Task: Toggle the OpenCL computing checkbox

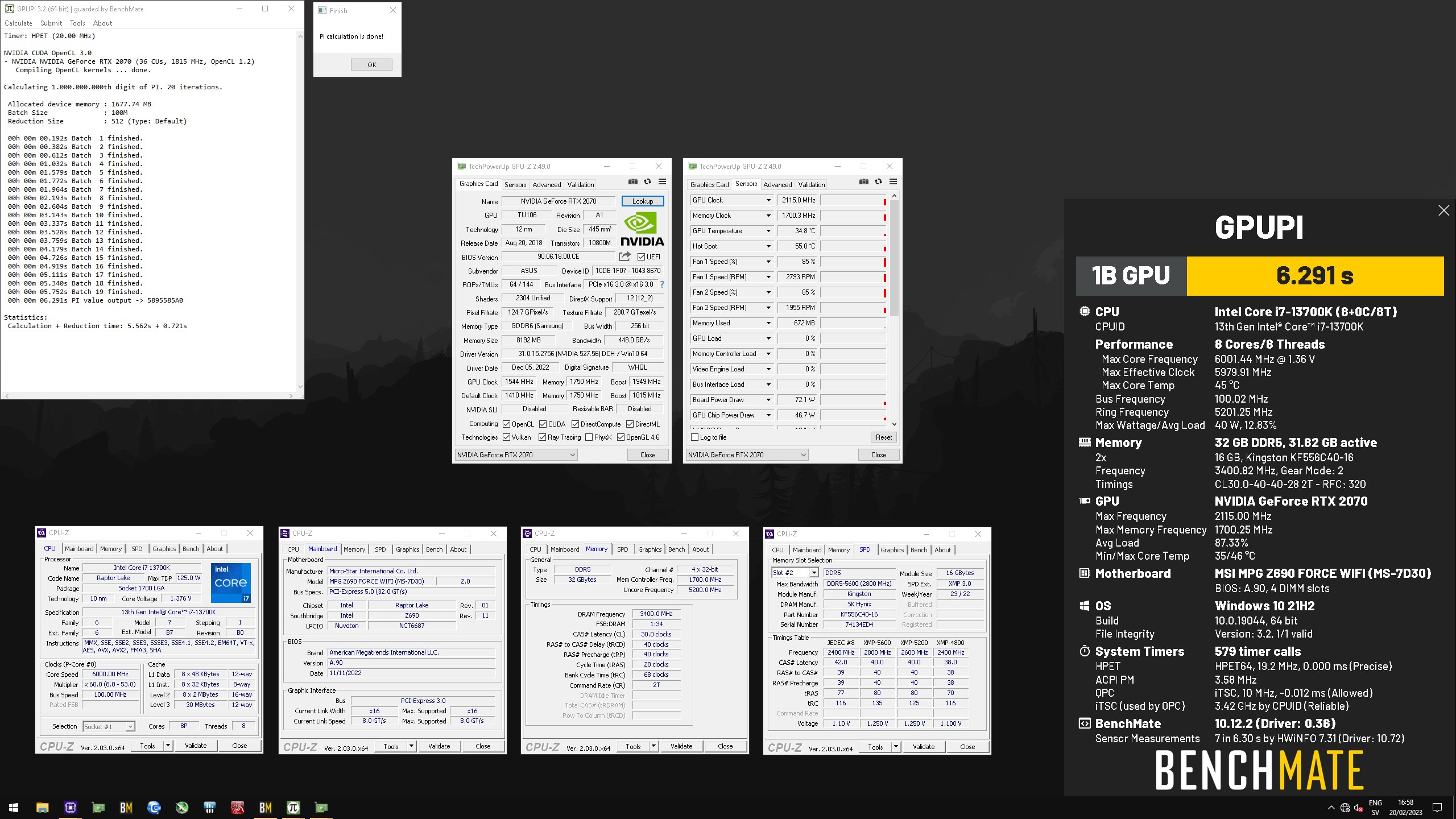Action: tap(506, 424)
